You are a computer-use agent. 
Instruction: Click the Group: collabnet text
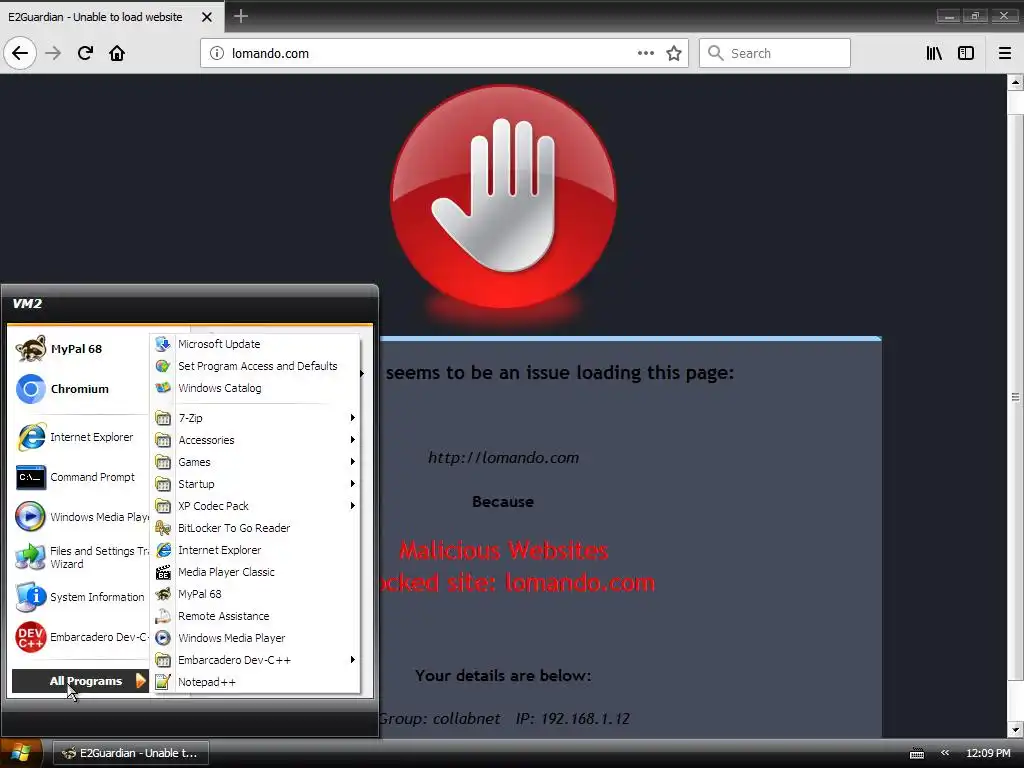point(440,719)
